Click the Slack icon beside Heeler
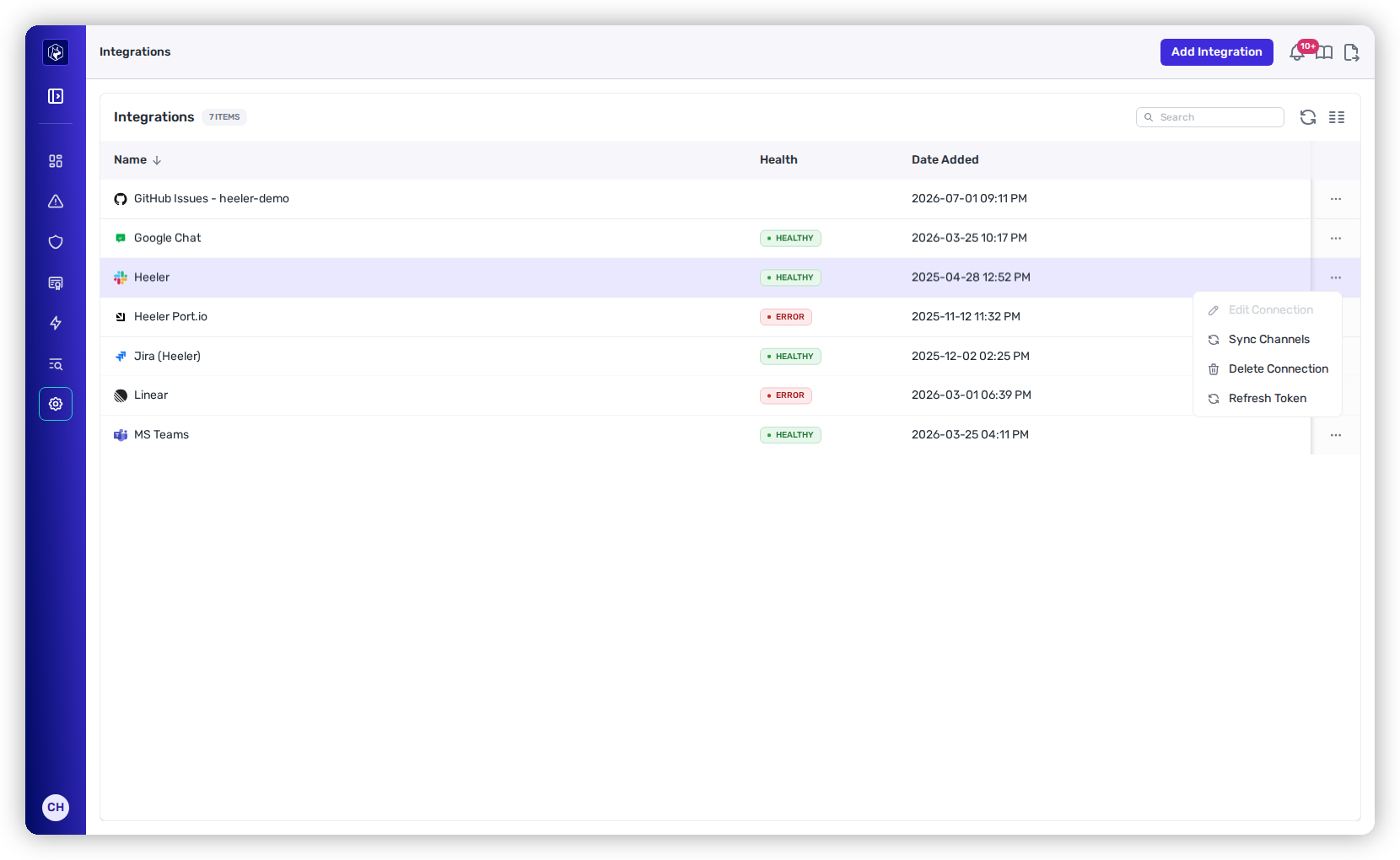Viewport: 1400px width, 860px height. point(121,277)
